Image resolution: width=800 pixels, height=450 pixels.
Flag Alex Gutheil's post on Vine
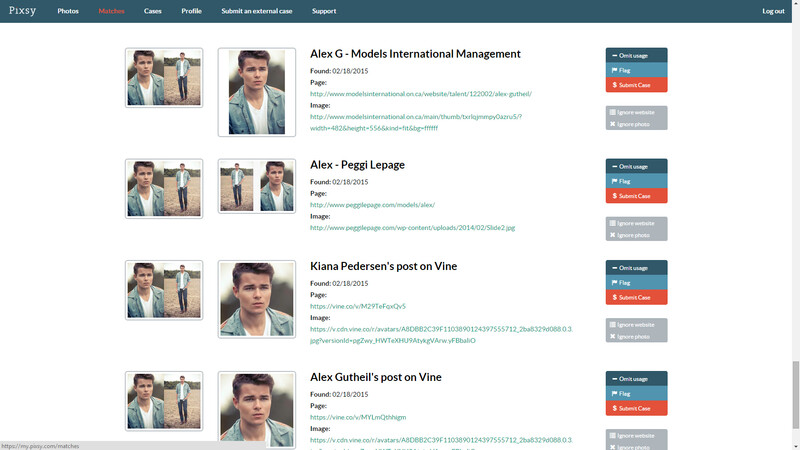636,393
